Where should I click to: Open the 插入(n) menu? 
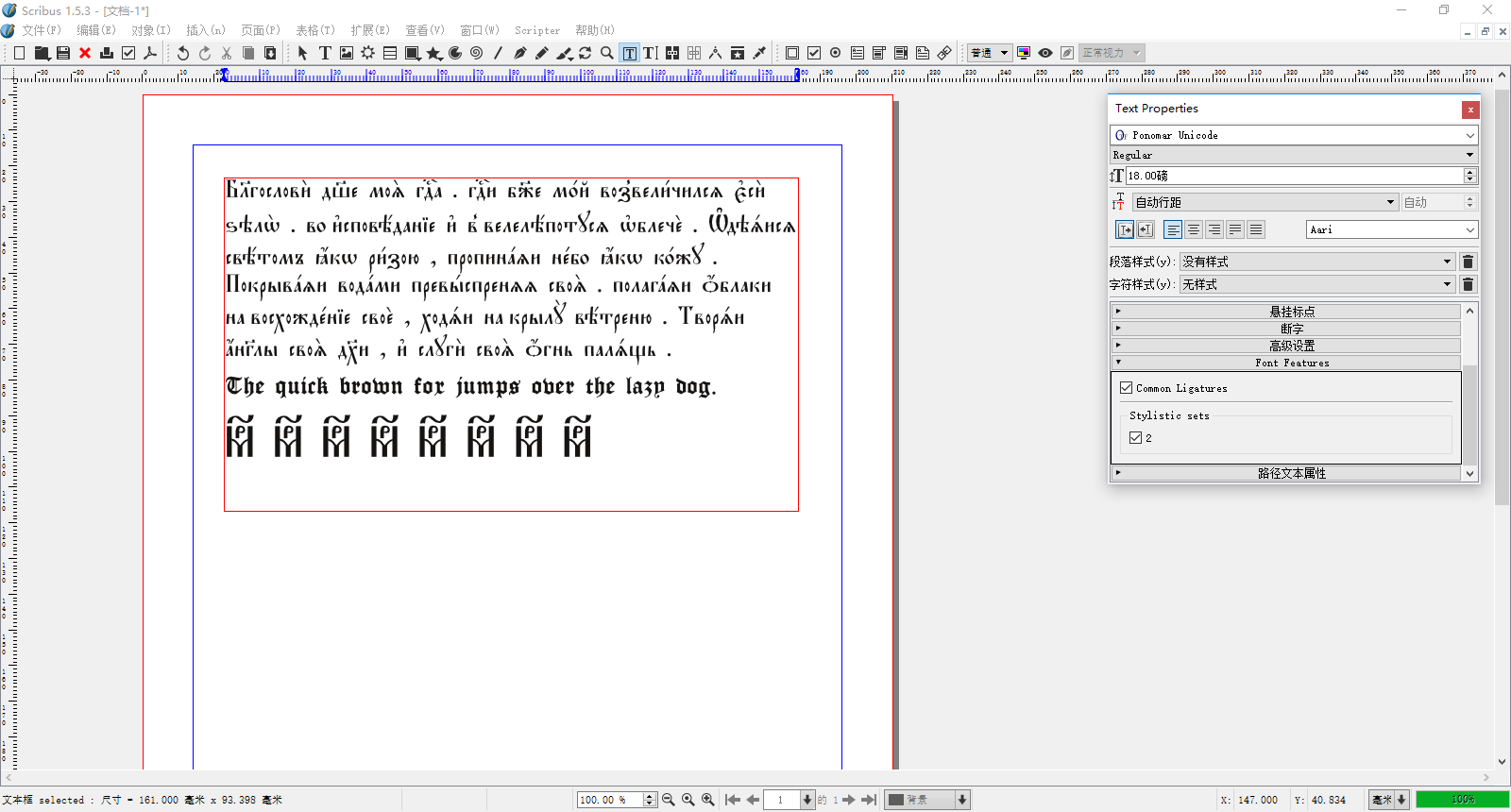click(206, 30)
